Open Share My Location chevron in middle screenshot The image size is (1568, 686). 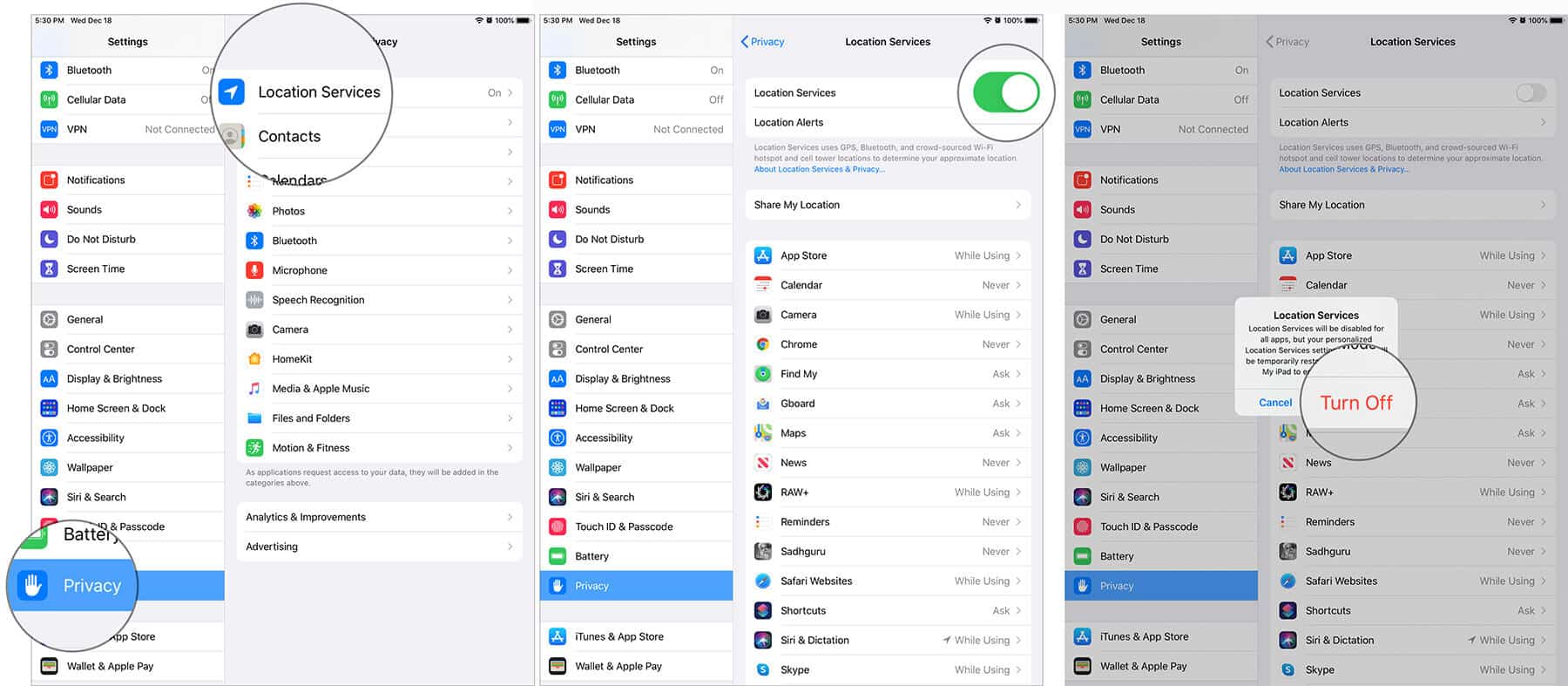1018,205
